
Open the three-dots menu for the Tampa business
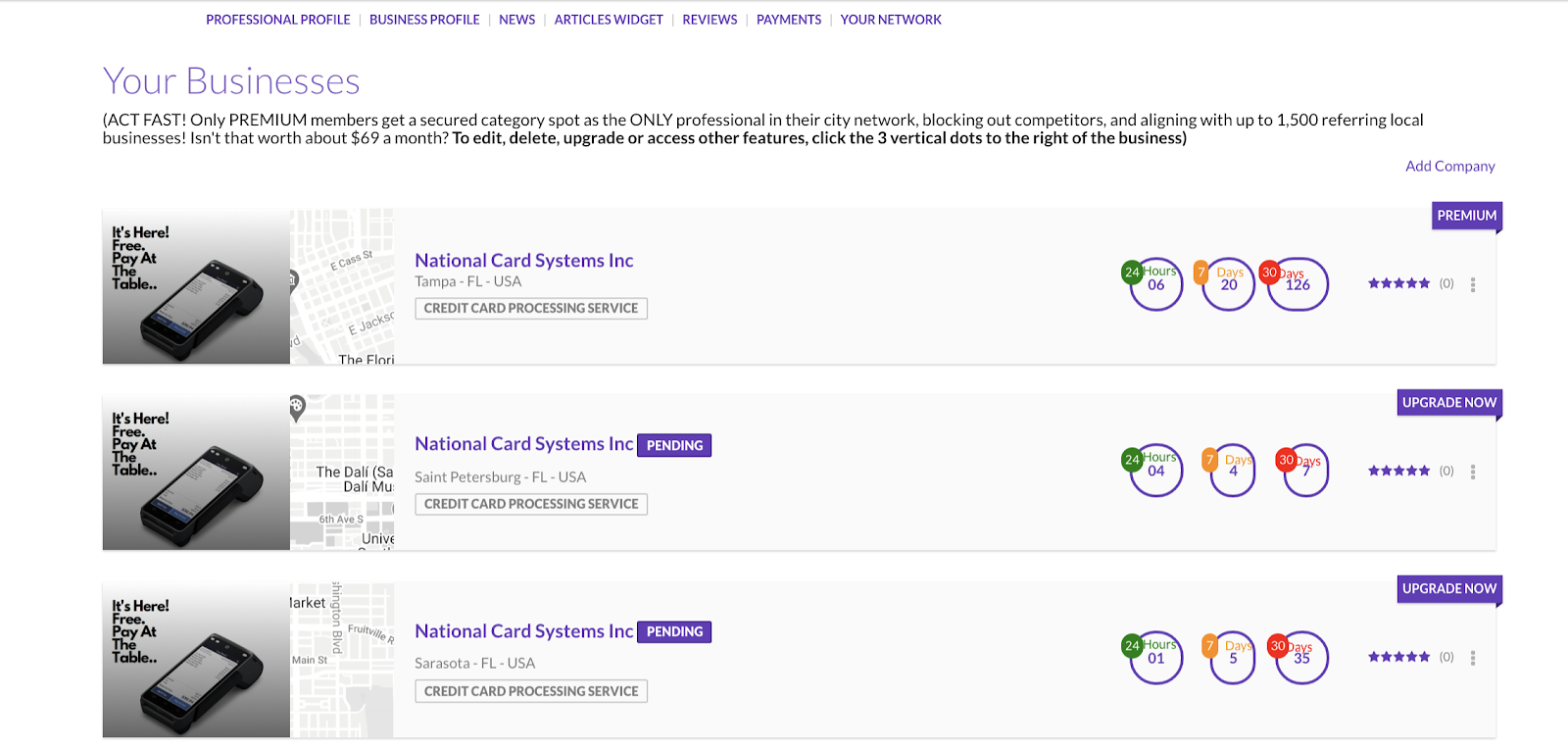pos(1473,284)
